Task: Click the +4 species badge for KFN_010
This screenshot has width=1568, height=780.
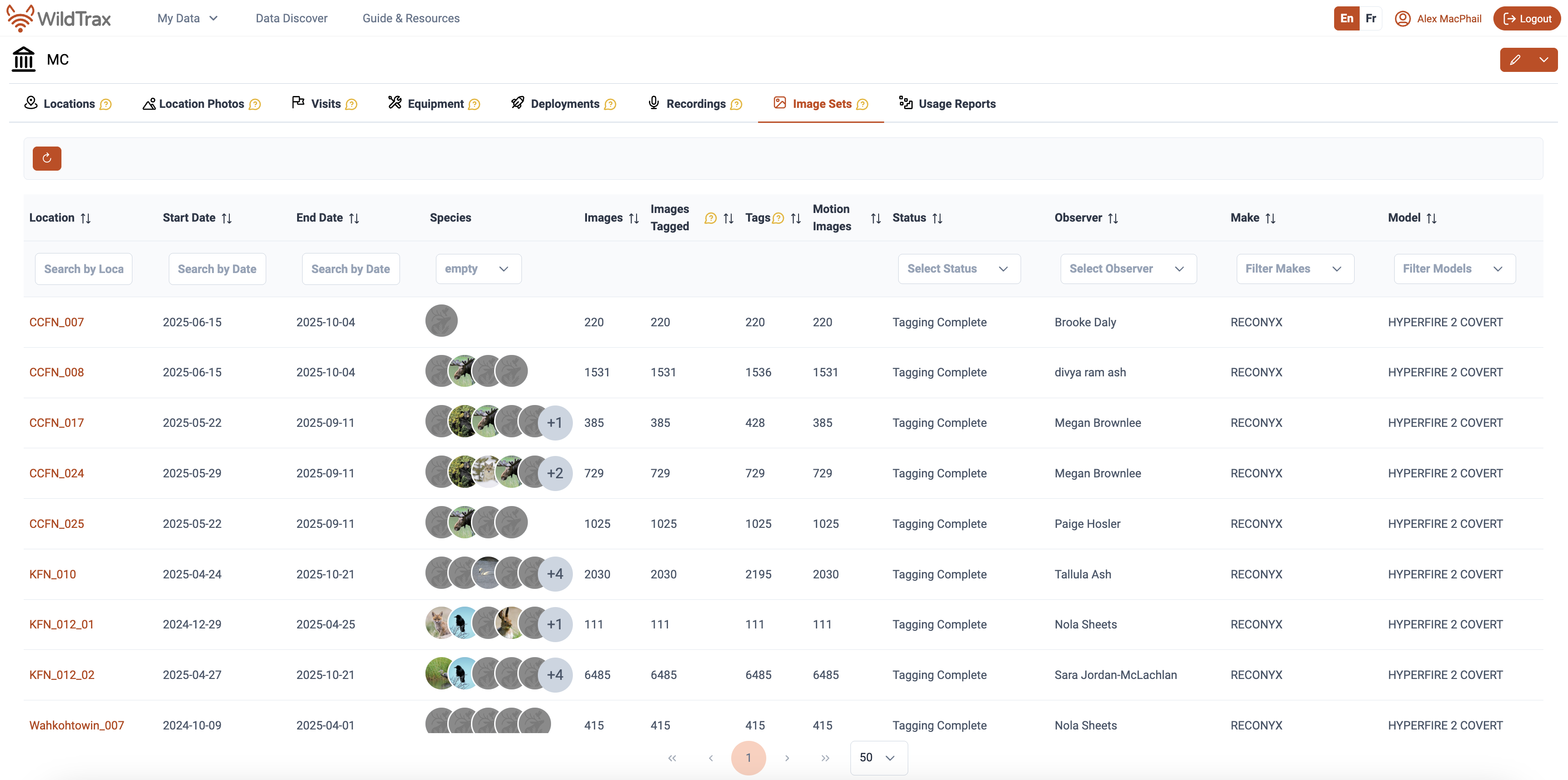Action: (x=555, y=574)
